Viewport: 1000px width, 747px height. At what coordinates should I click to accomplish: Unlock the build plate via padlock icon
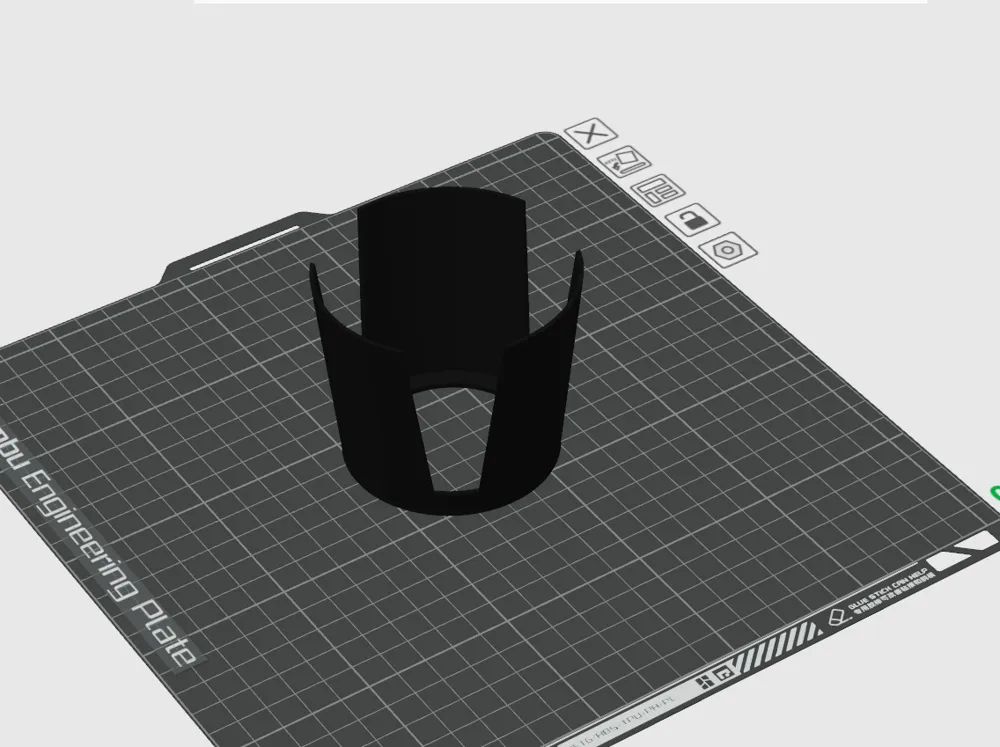[691, 220]
